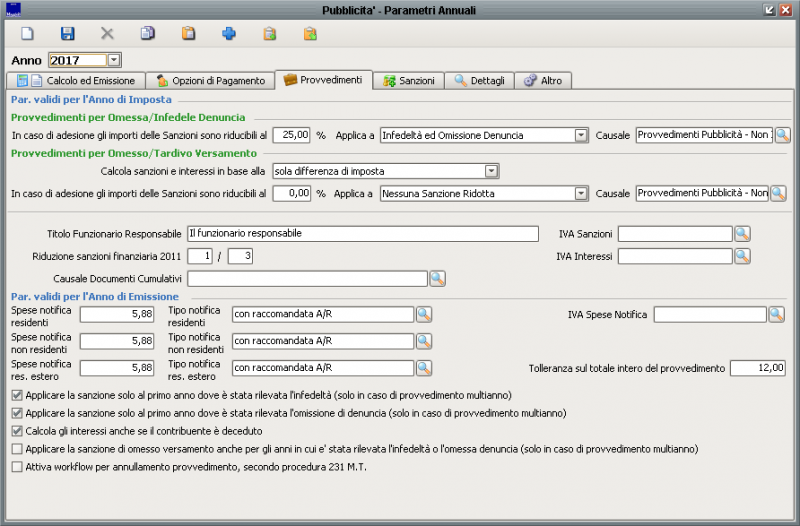
Task: Open lookup for IVA Sanzioni field
Action: click(x=742, y=233)
